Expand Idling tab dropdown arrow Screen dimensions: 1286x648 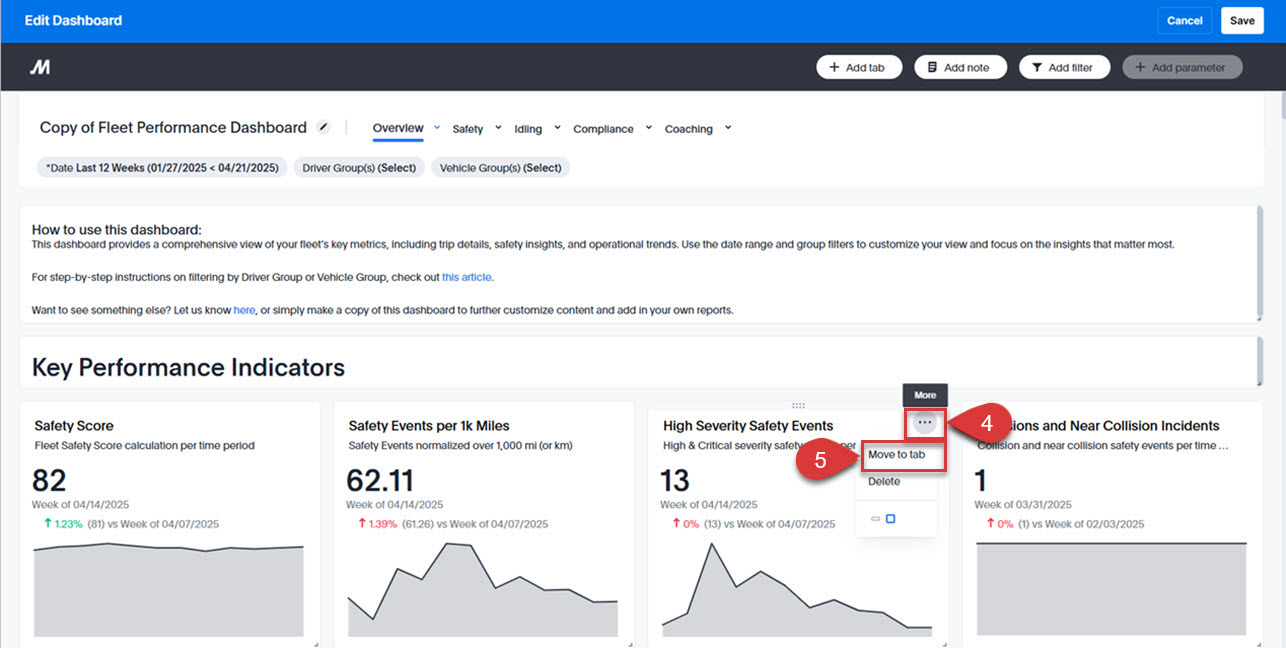(x=557, y=128)
